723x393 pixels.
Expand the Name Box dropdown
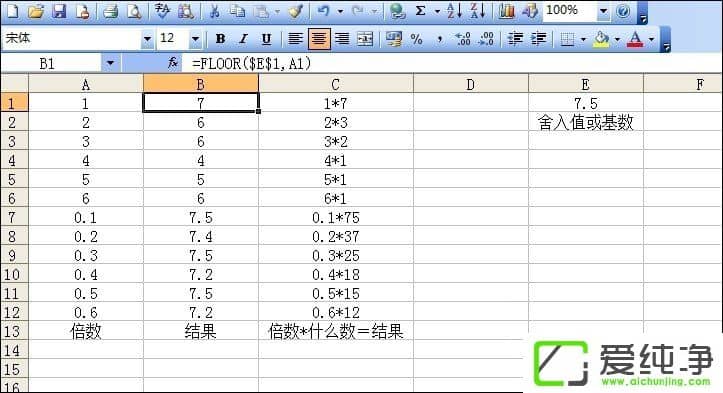(110, 63)
